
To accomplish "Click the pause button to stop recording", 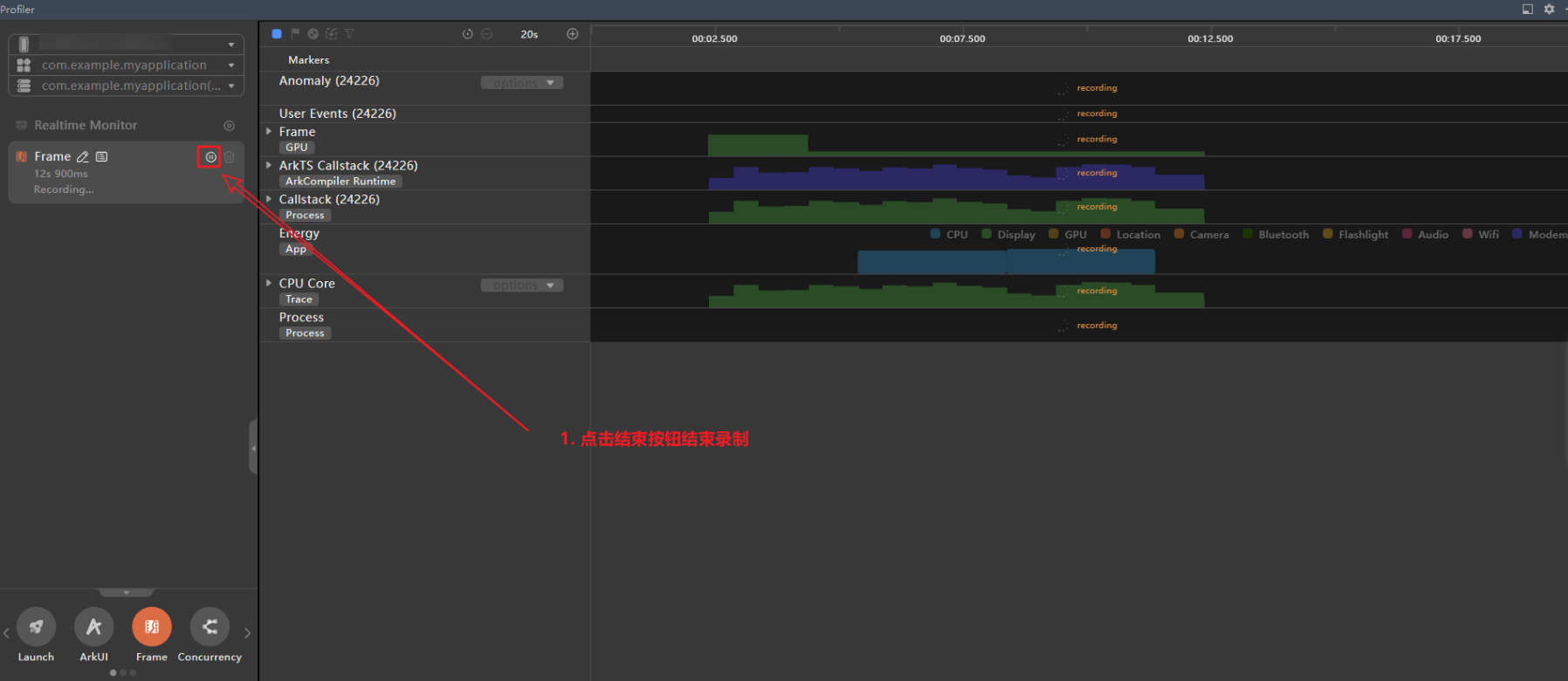I will coord(210,157).
